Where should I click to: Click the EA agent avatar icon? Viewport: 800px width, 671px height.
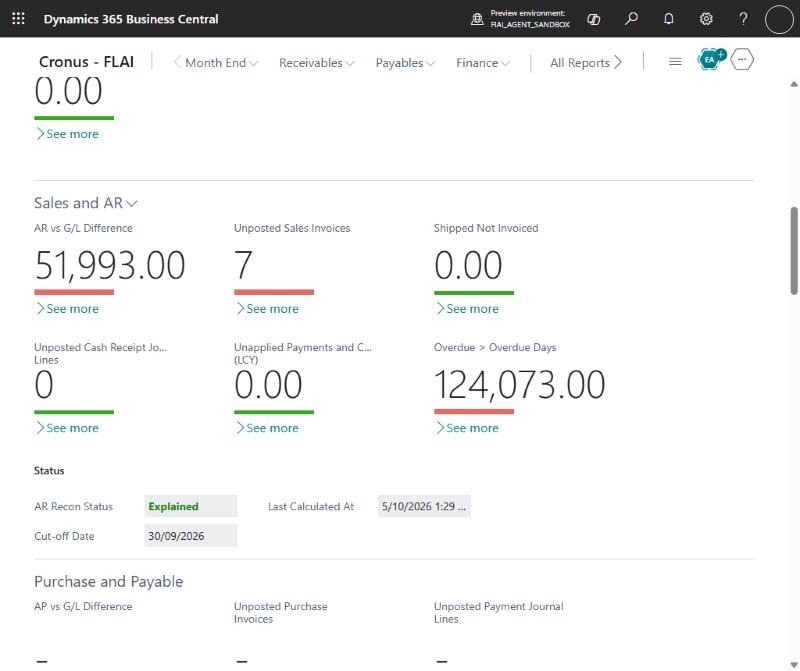pos(711,59)
